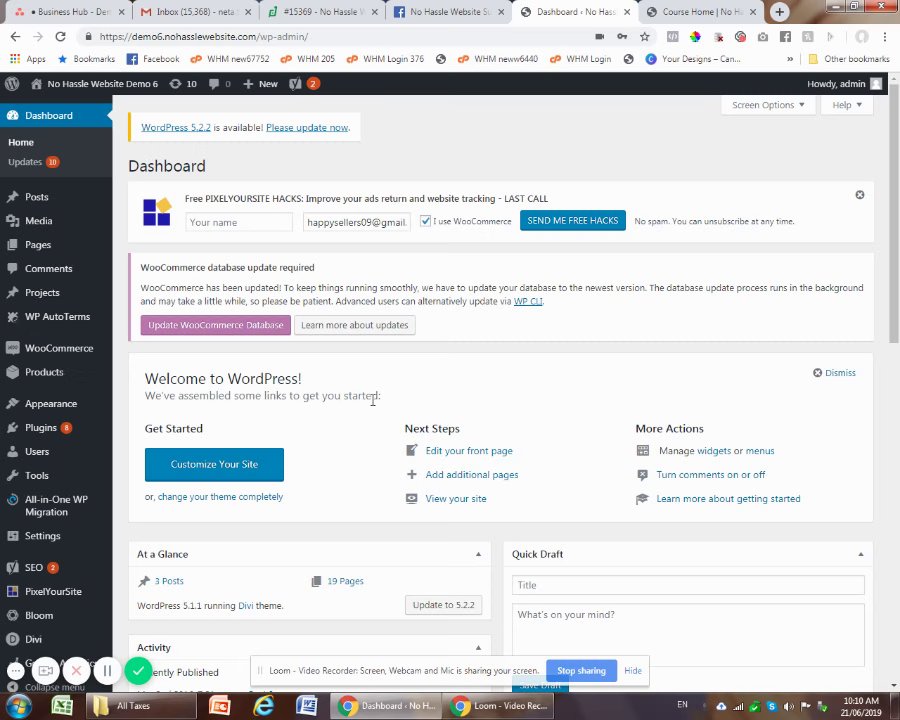Click Edit your front page link
The image size is (900, 720).
point(469,451)
